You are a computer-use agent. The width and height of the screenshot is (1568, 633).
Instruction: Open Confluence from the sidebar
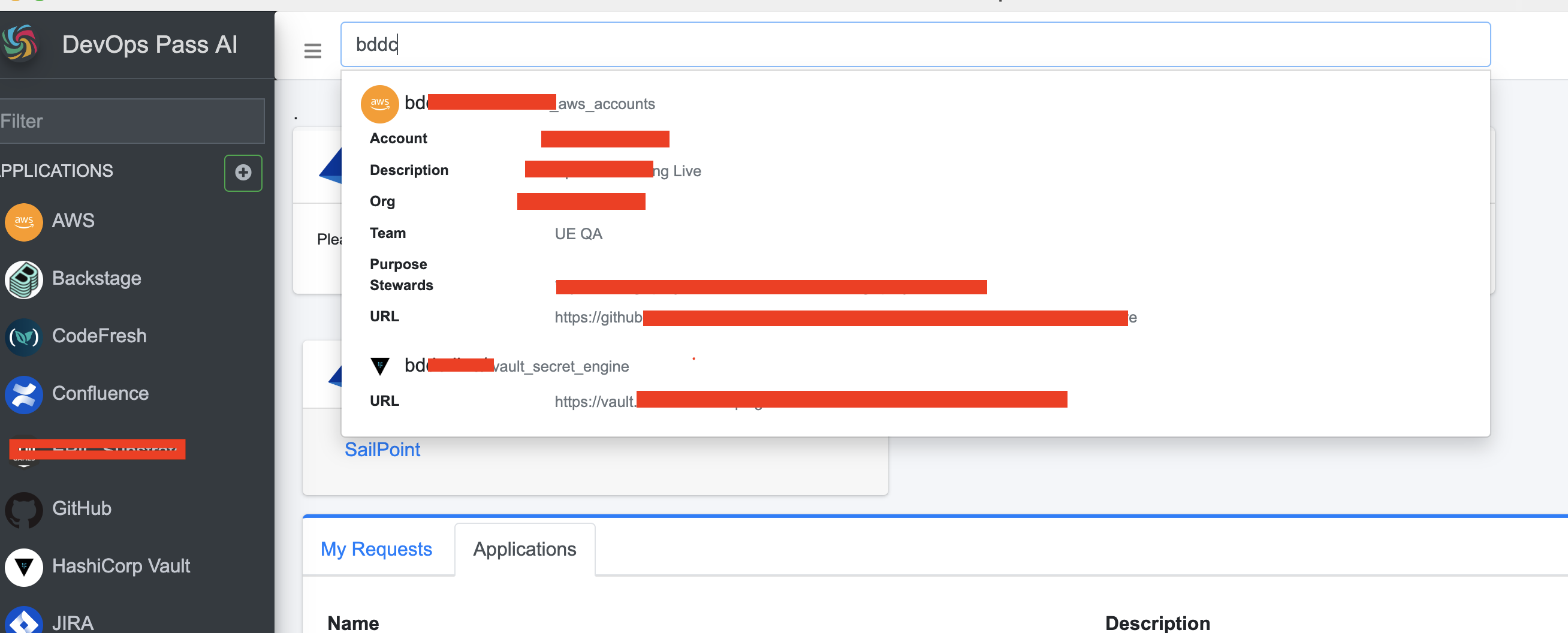coord(101,393)
